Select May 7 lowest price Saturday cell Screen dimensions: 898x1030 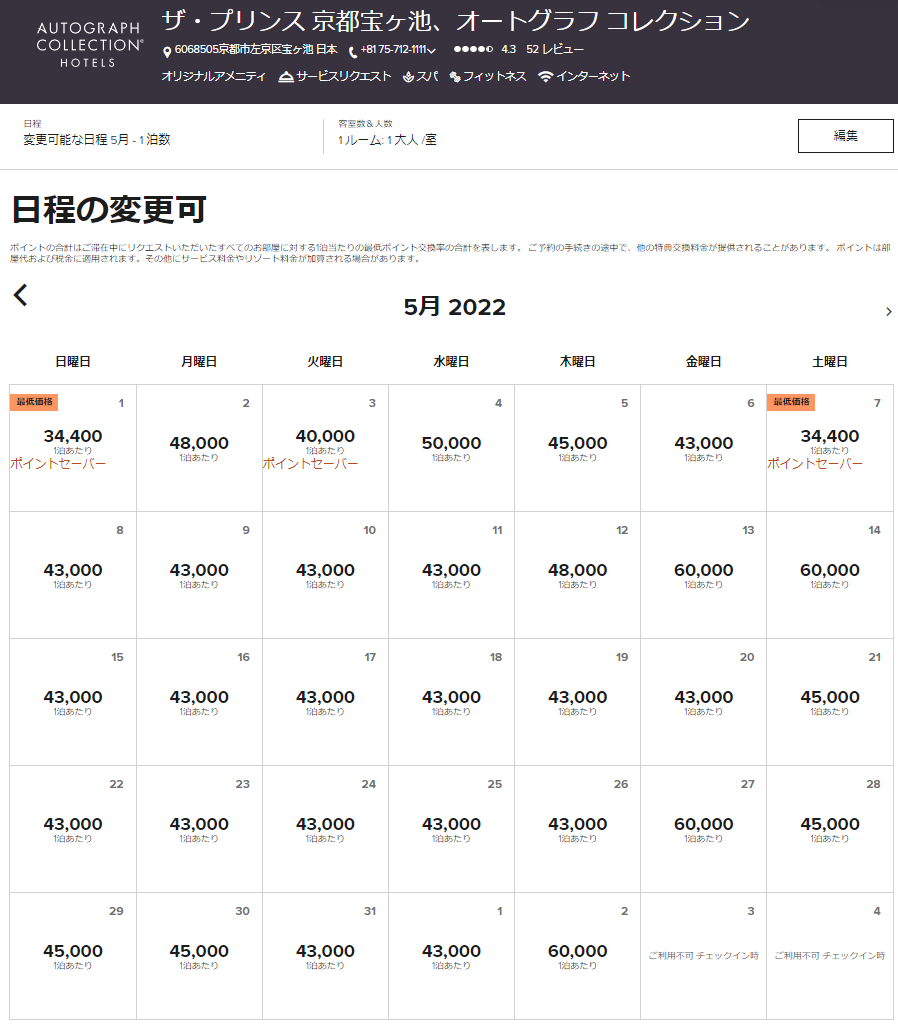tap(829, 447)
